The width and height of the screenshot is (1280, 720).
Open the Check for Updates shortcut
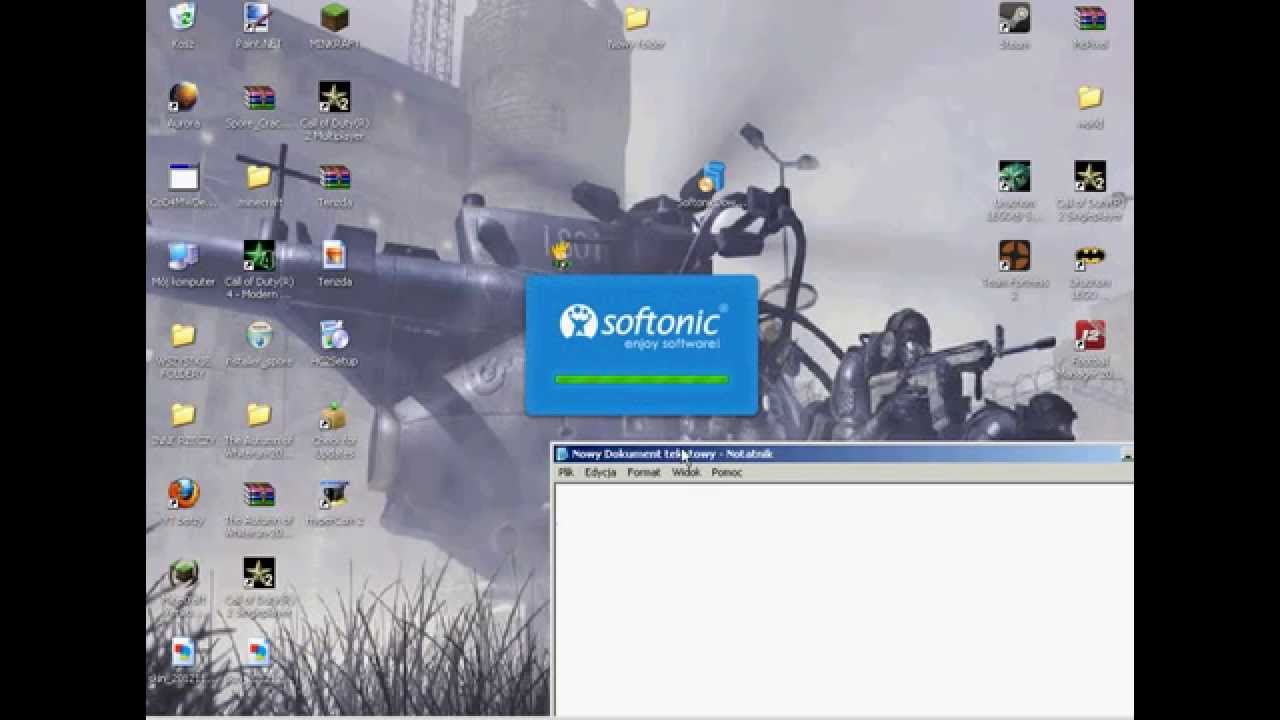(x=334, y=416)
